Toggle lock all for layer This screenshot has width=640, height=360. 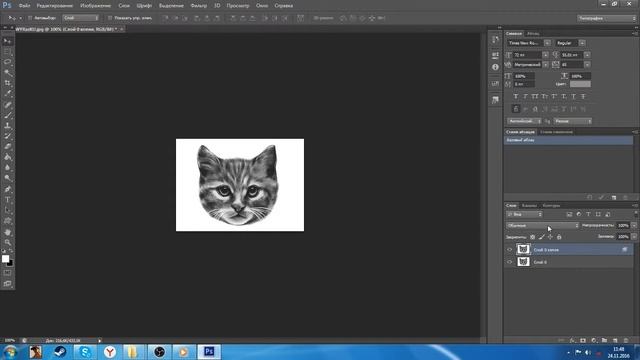coord(559,237)
